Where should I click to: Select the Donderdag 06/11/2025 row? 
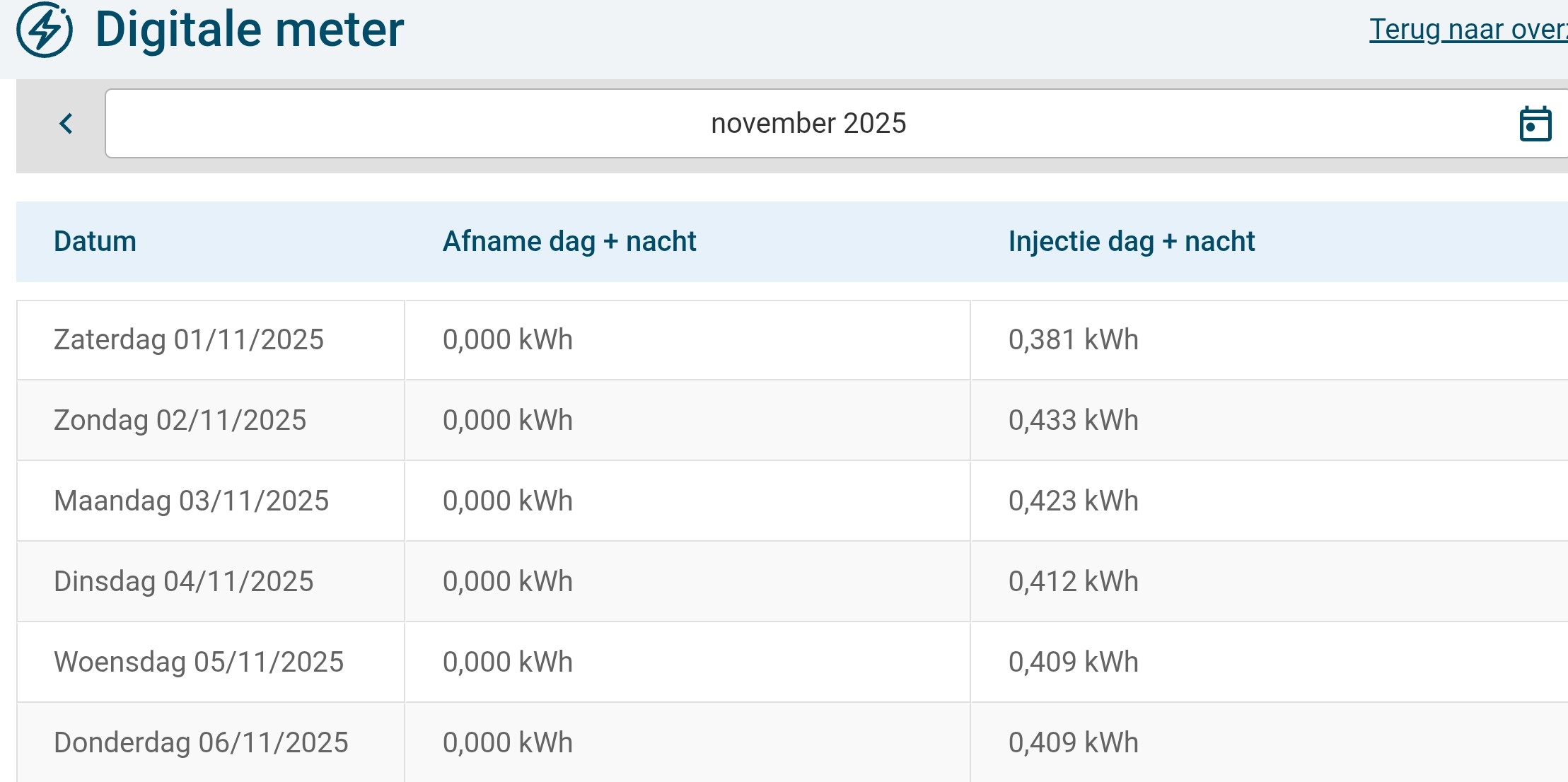pos(201,743)
